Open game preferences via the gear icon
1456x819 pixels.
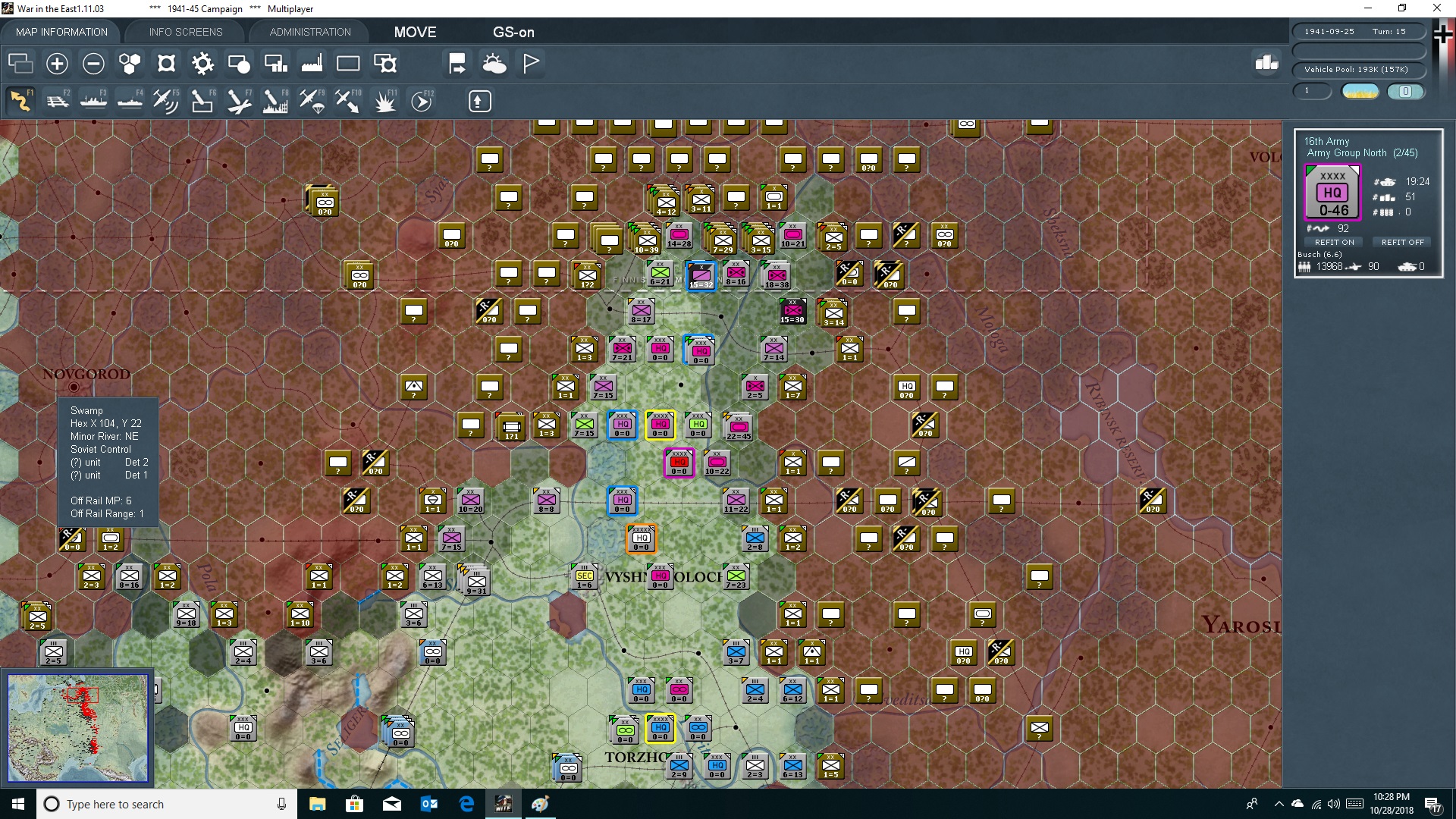(202, 64)
